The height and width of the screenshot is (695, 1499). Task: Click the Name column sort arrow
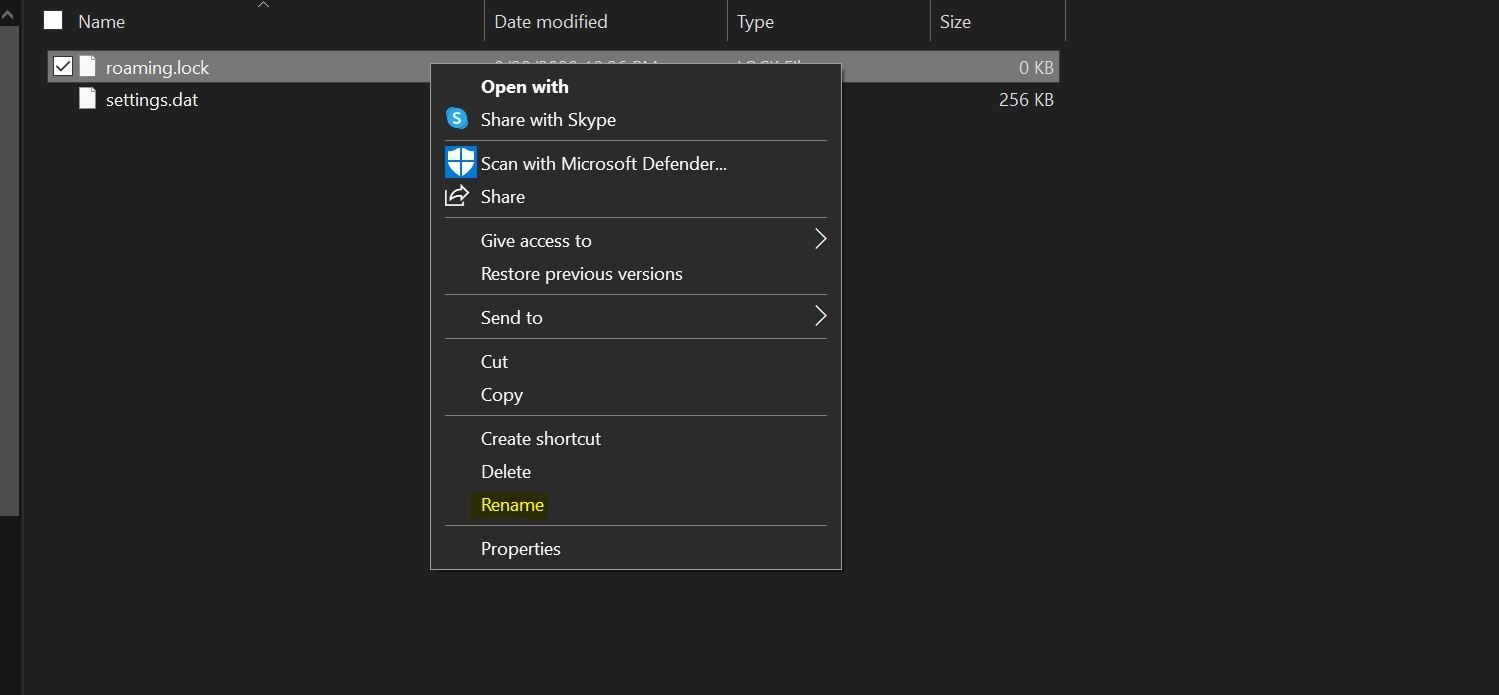262,5
